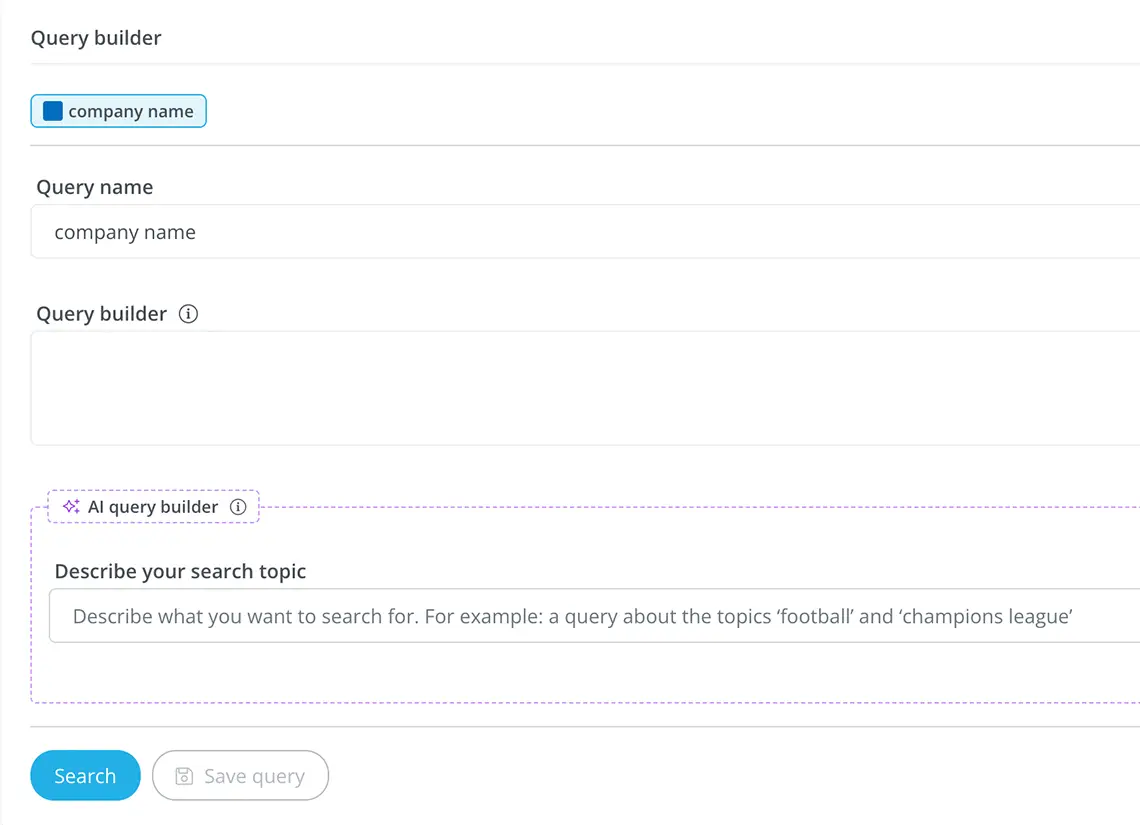
Task: Click the "Search" text on the blue button
Action: coord(85,776)
